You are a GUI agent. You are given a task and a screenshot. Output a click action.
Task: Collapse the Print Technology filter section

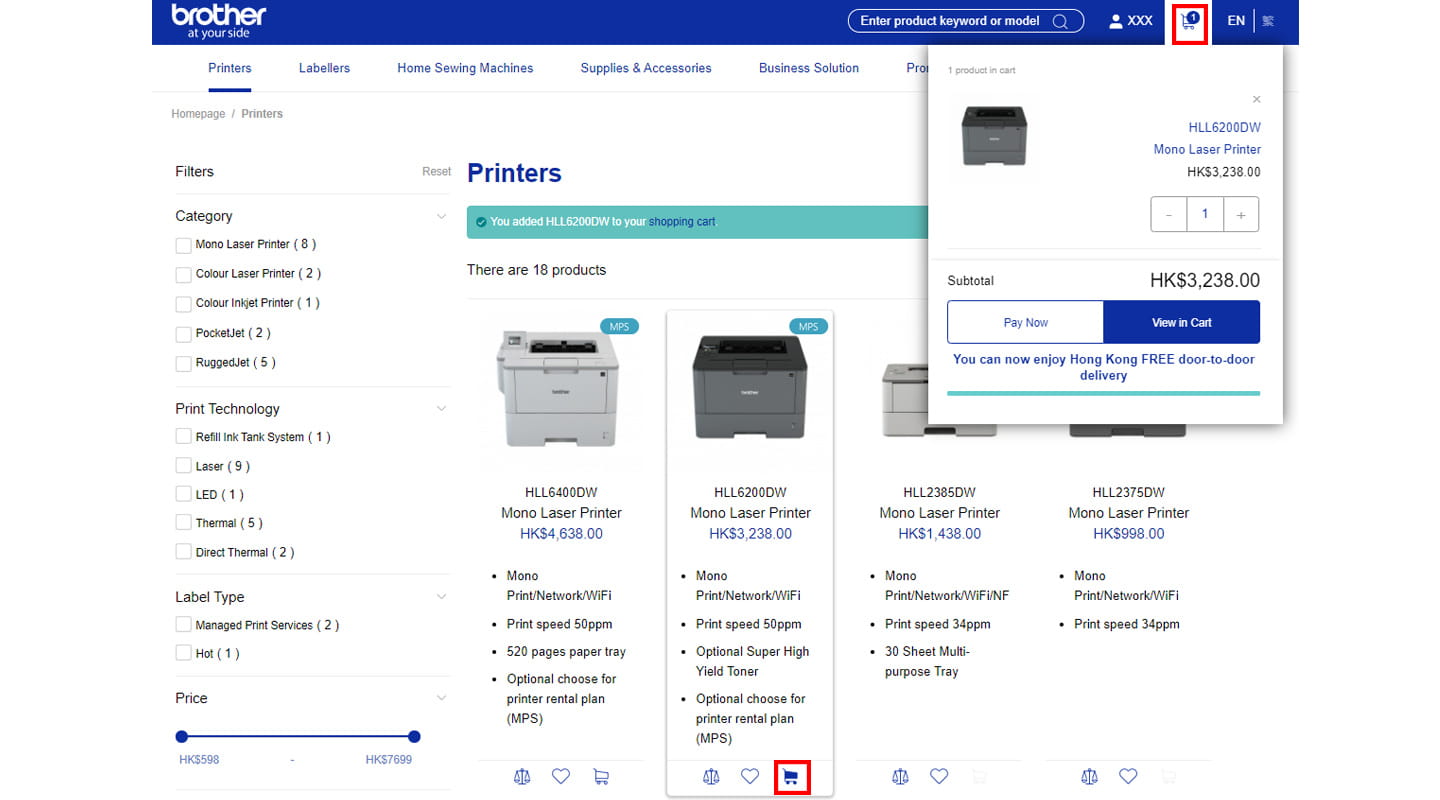[x=441, y=409]
